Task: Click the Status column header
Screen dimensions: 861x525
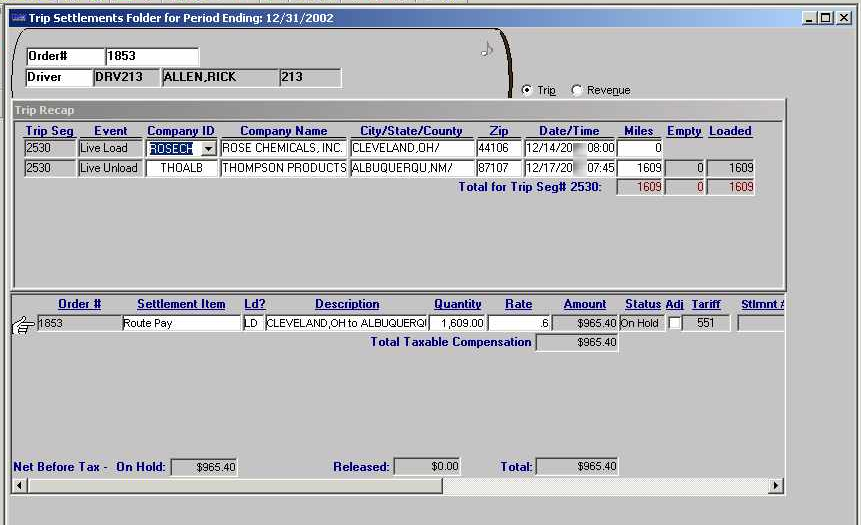Action: tap(643, 304)
